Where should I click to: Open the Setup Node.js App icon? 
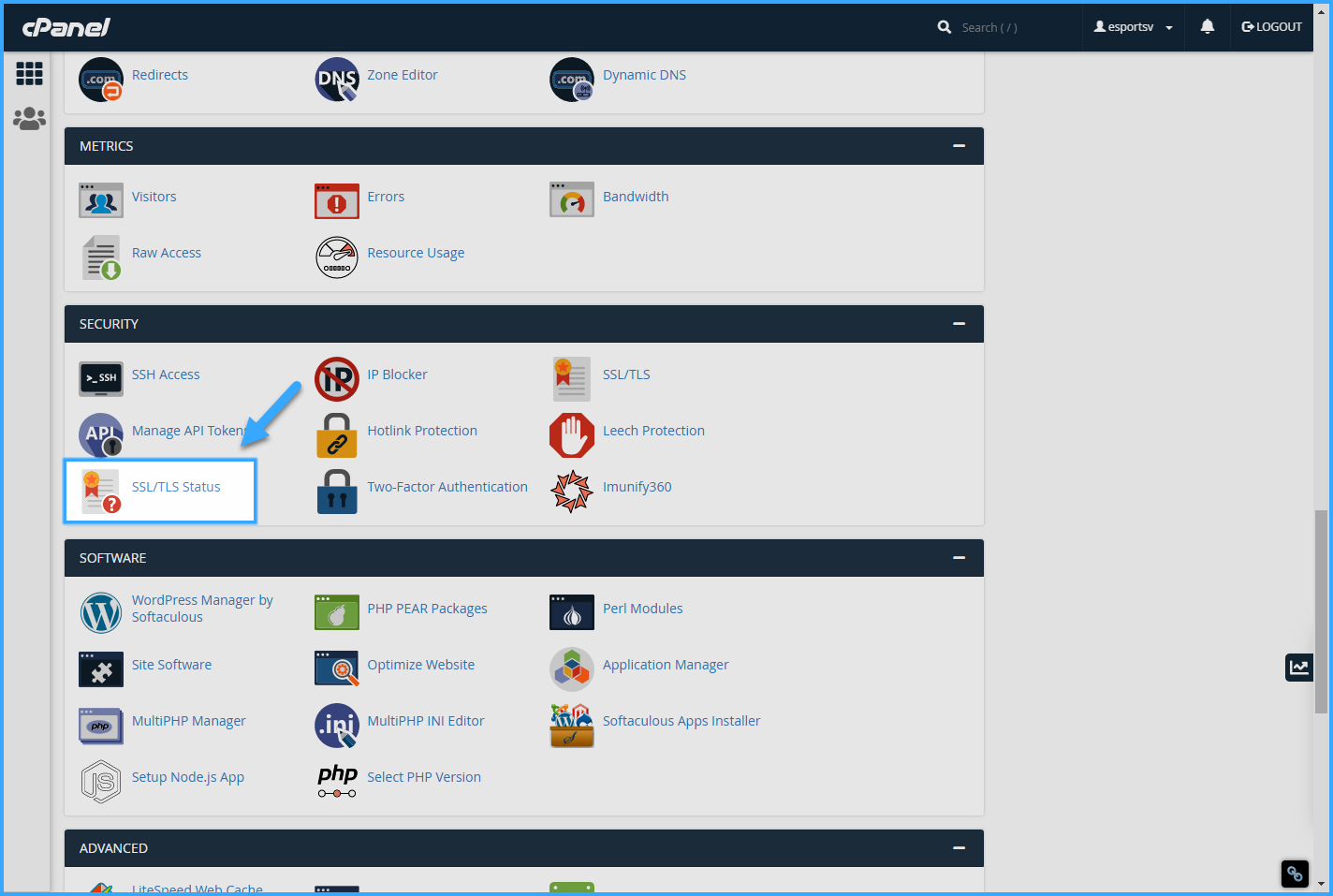point(101,782)
